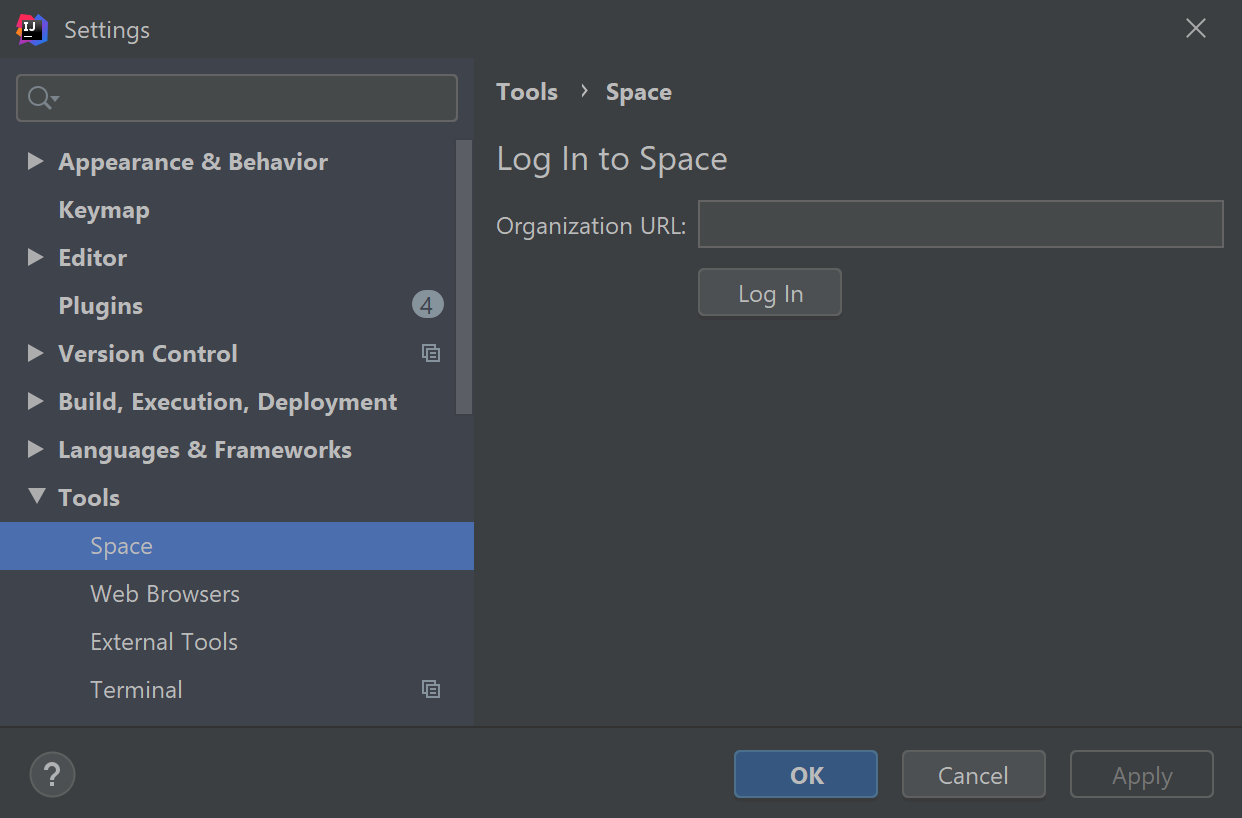Select Web Browsers in the sidebar
Viewport: 1242px width, 818px height.
(164, 593)
